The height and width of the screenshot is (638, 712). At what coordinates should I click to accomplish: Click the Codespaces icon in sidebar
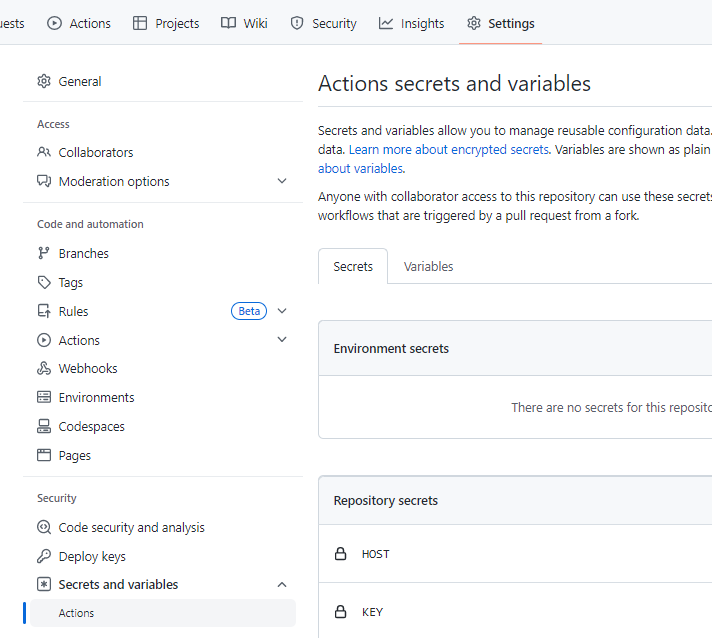tap(44, 427)
